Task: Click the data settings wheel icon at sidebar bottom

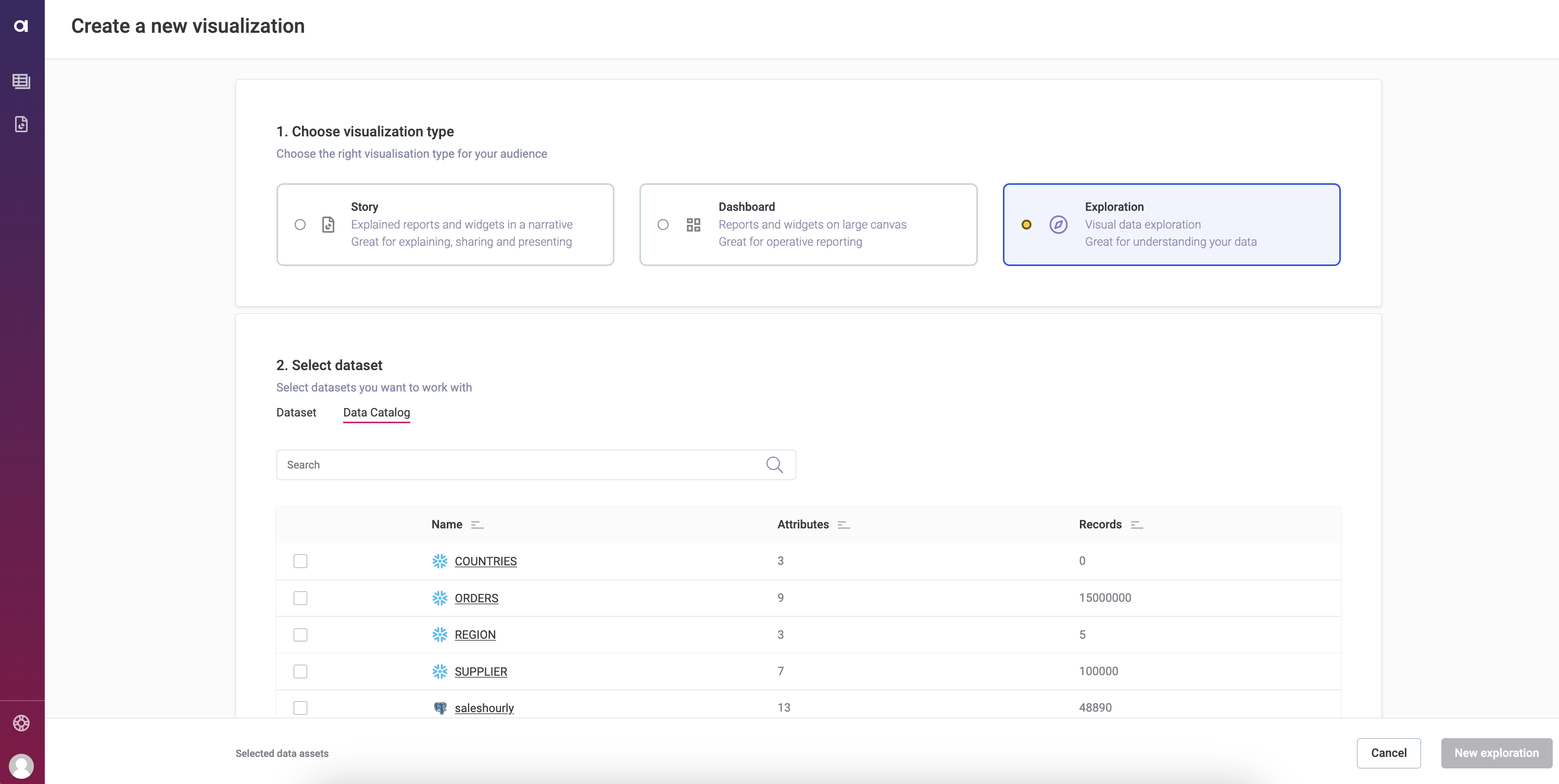Action: [22, 723]
